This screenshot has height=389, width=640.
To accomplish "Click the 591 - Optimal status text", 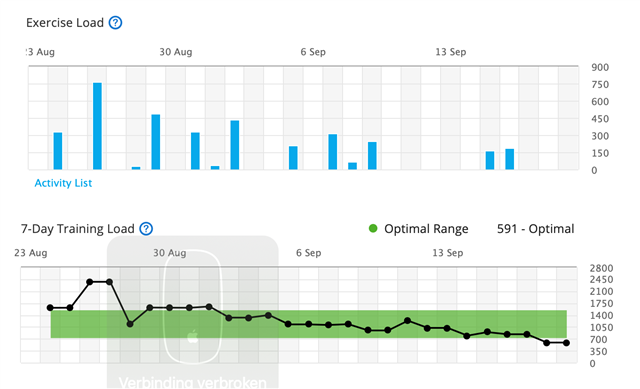I will click(x=536, y=229).
